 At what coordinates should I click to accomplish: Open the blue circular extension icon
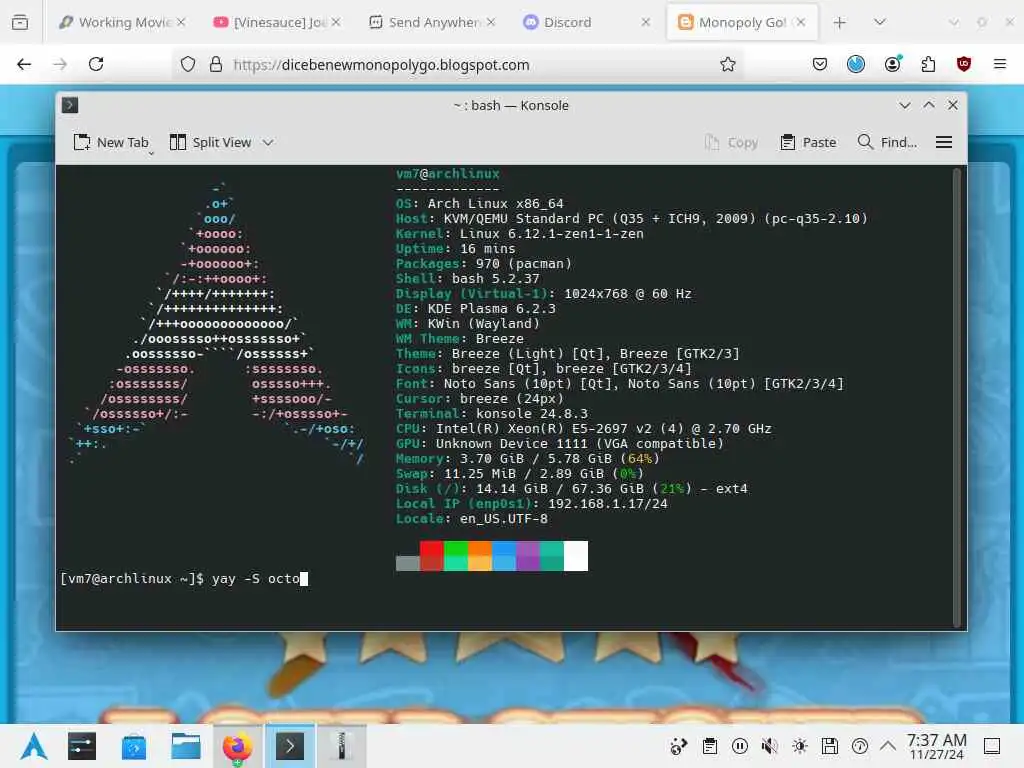(856, 64)
